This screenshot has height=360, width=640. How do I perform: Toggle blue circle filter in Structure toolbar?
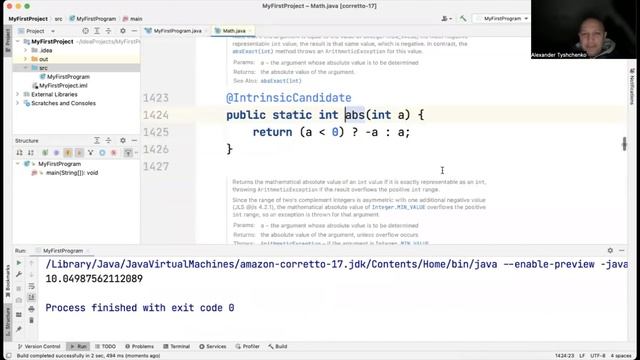pyautogui.click(x=102, y=153)
